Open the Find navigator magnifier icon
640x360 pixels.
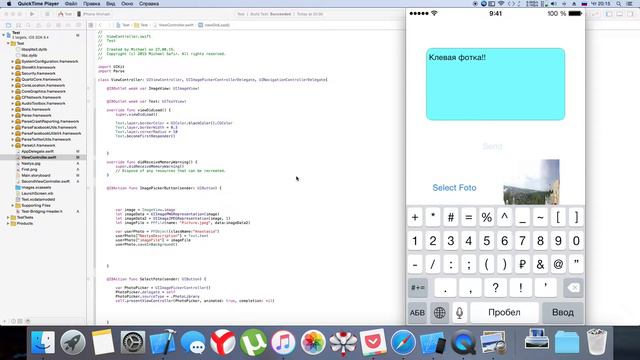[x=29, y=25]
